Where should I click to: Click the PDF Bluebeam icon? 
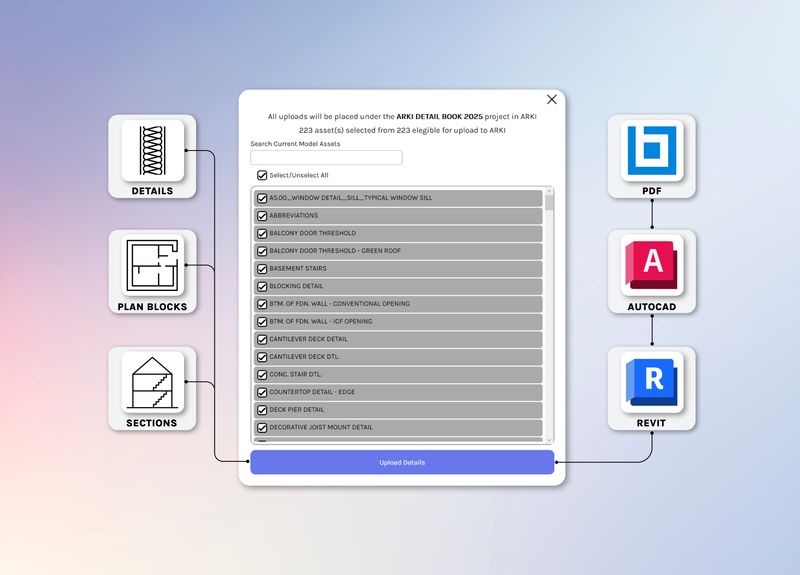[x=652, y=150]
